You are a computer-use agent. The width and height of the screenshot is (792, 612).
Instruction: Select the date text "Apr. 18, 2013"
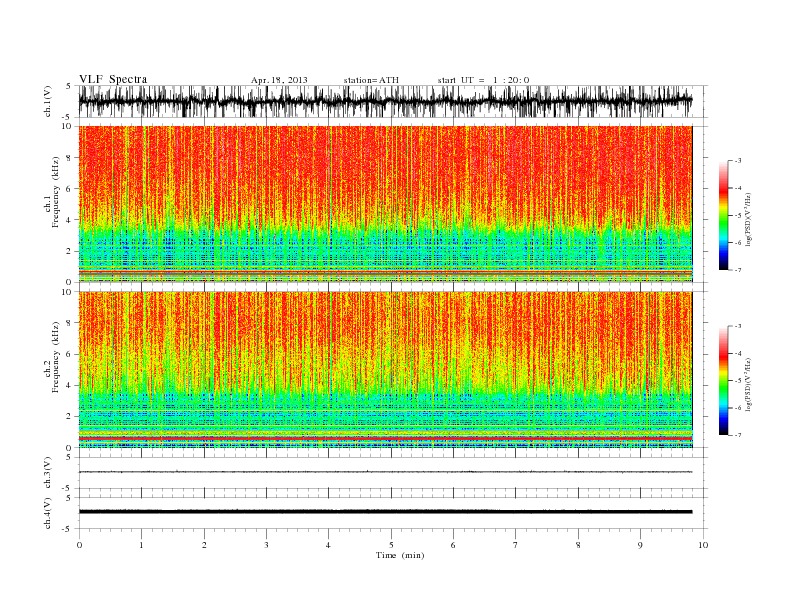(279, 80)
